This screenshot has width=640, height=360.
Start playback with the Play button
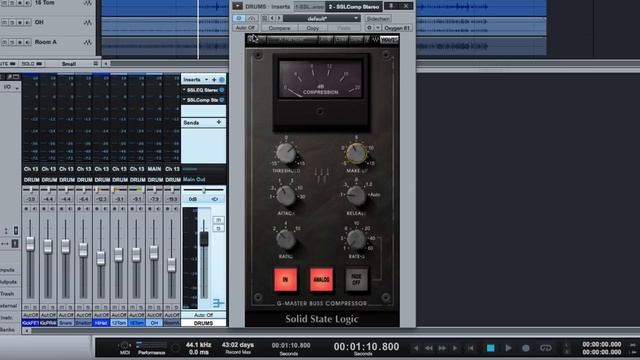click(x=509, y=348)
